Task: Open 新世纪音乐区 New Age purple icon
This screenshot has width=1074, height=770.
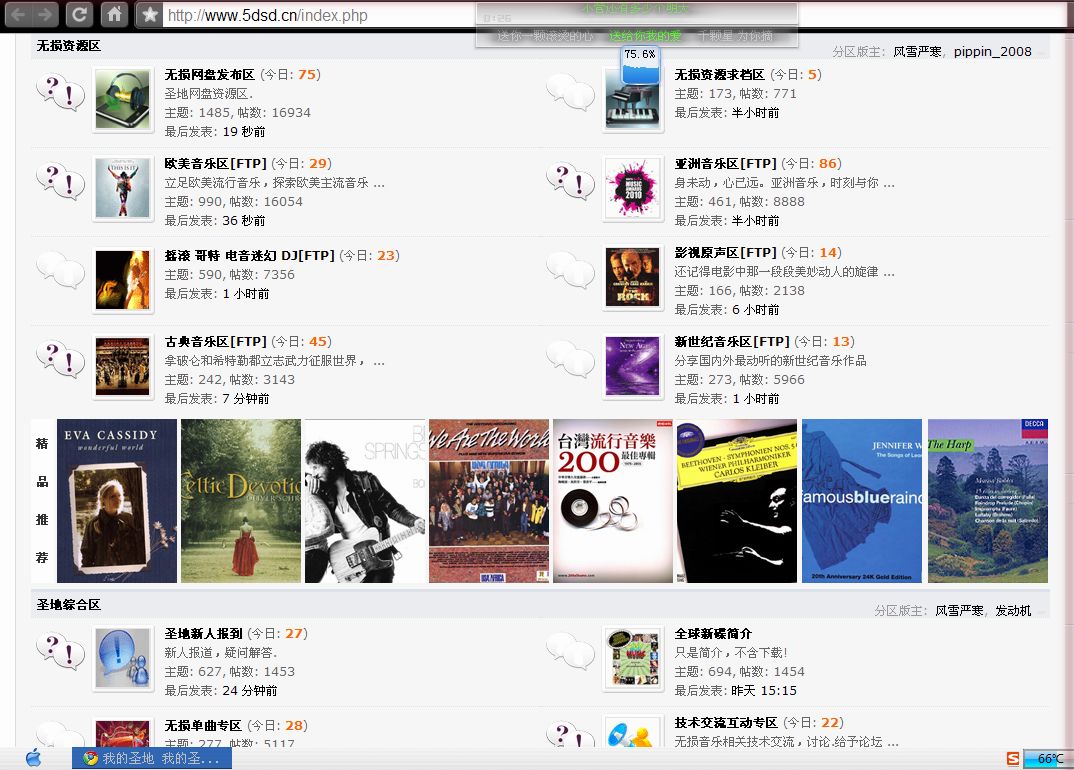Action: pyautogui.click(x=633, y=367)
